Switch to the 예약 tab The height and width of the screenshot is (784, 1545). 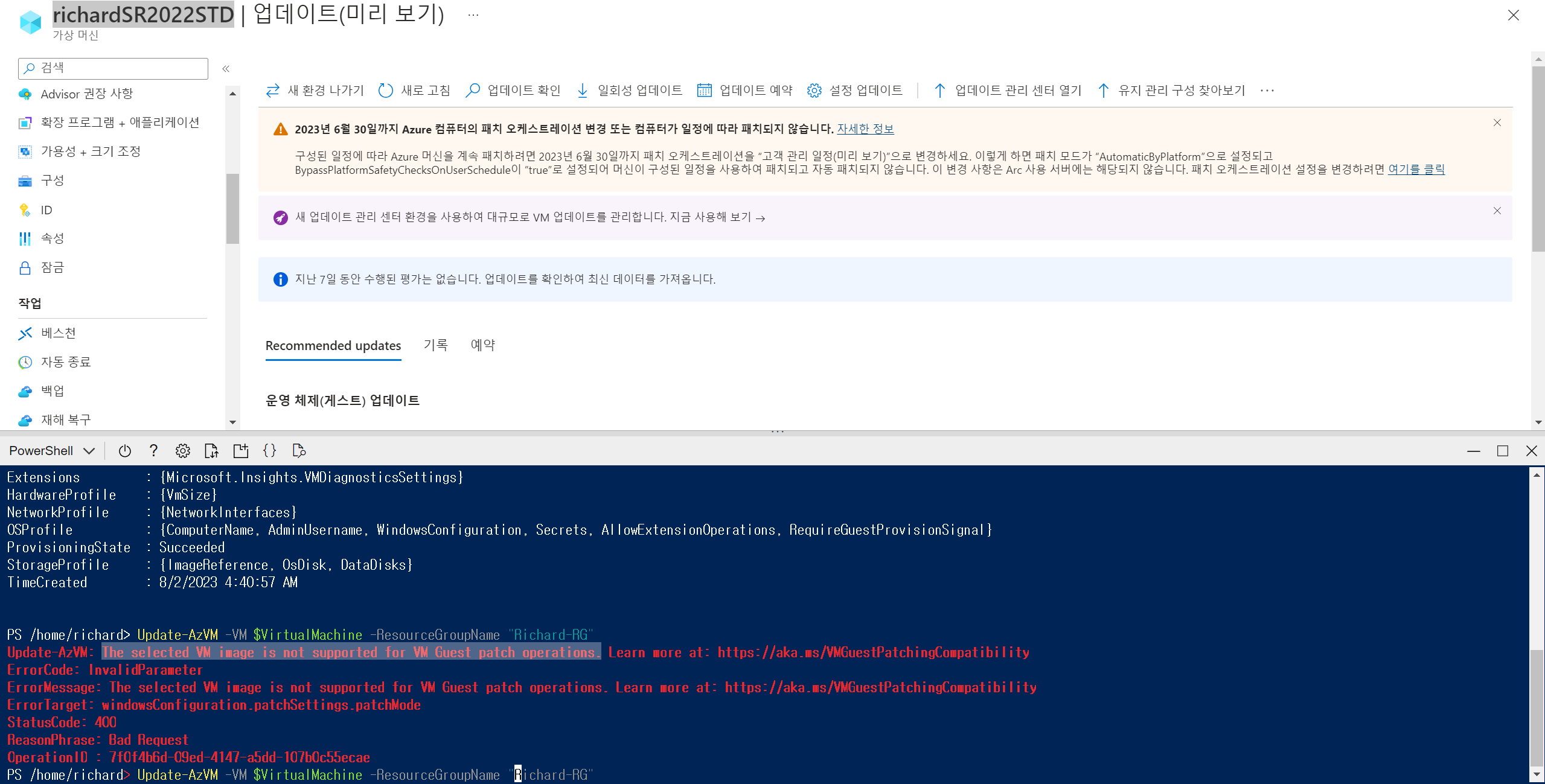click(x=482, y=345)
